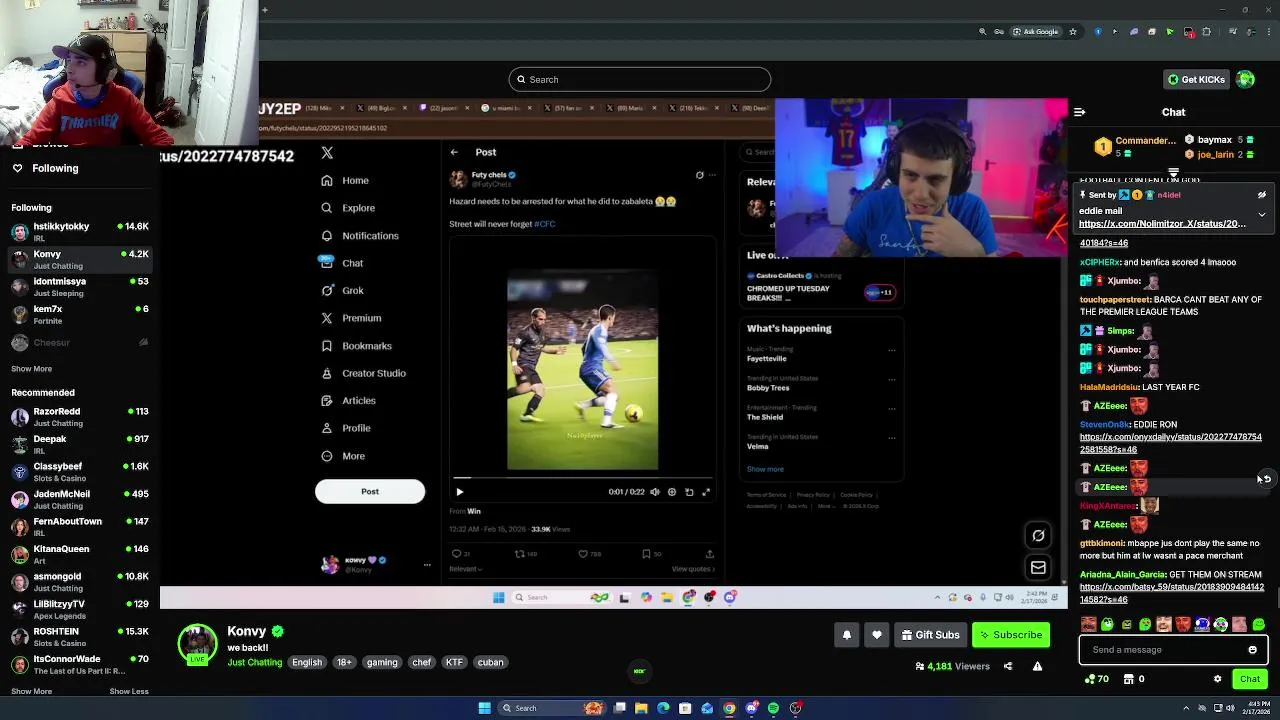1280x720 pixels.
Task: Open asmongold recommended channel
Action: click(80, 581)
